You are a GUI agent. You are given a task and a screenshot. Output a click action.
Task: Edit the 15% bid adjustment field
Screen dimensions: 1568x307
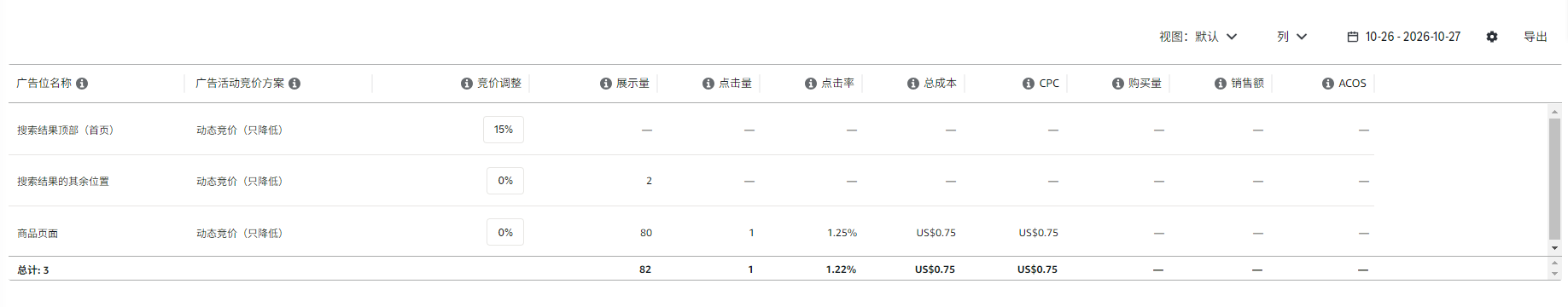(x=504, y=130)
